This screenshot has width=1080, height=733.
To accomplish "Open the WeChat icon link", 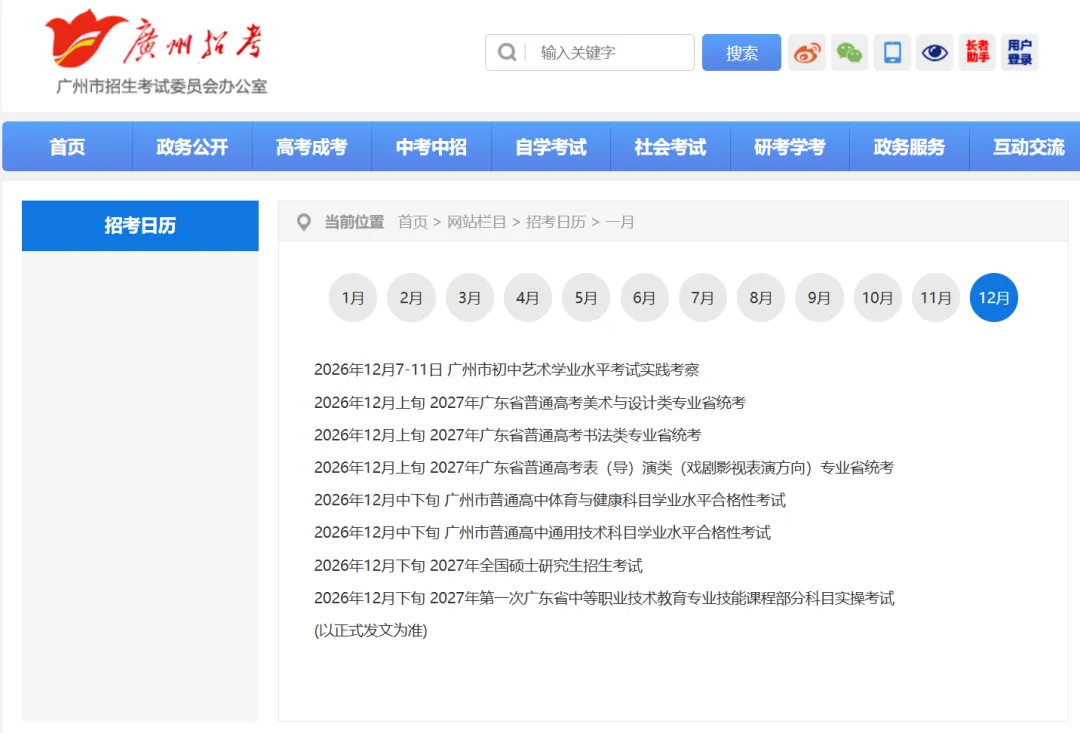I will pyautogui.click(x=849, y=52).
